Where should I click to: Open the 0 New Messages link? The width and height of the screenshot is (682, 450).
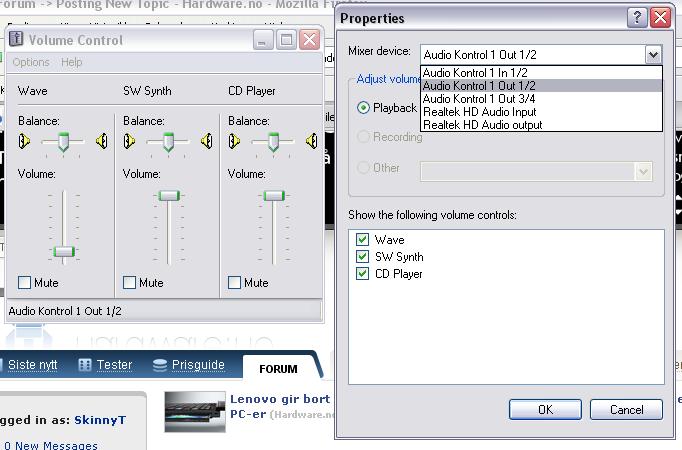(51, 445)
